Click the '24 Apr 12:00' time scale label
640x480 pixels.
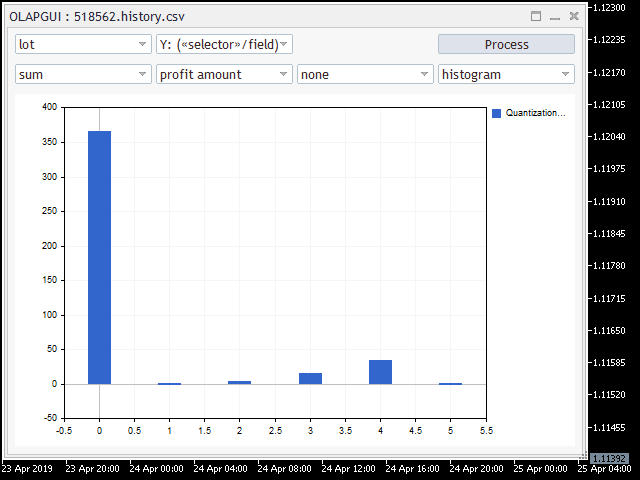coord(348,469)
